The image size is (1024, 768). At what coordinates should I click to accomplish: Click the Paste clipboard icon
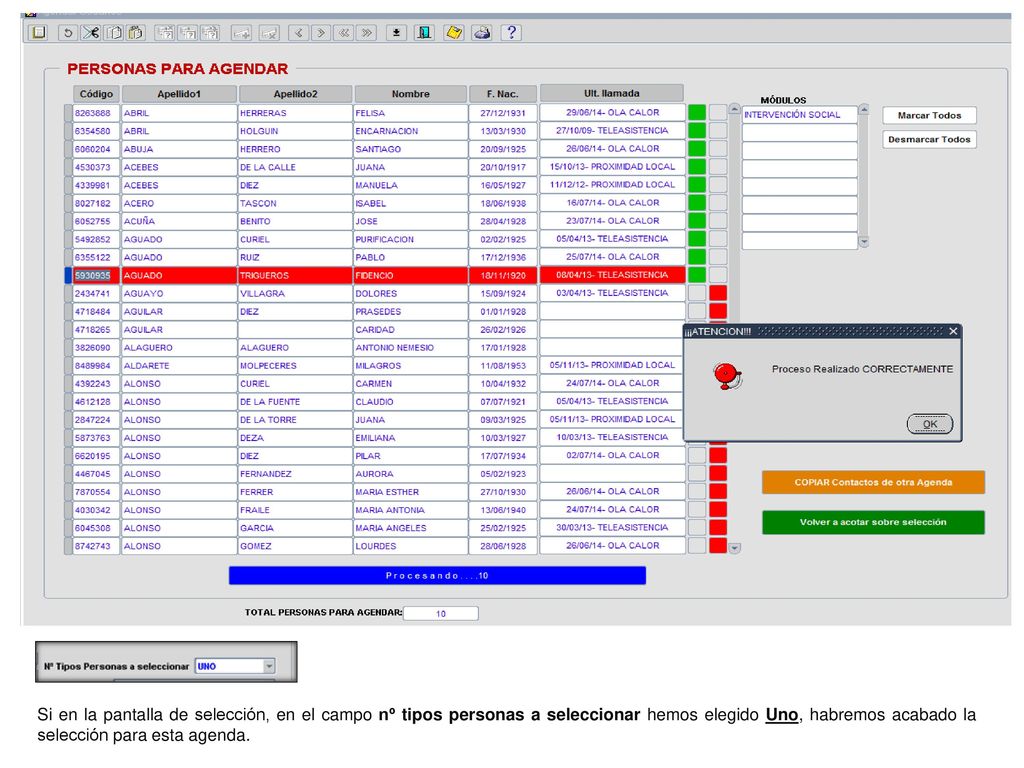[x=136, y=32]
